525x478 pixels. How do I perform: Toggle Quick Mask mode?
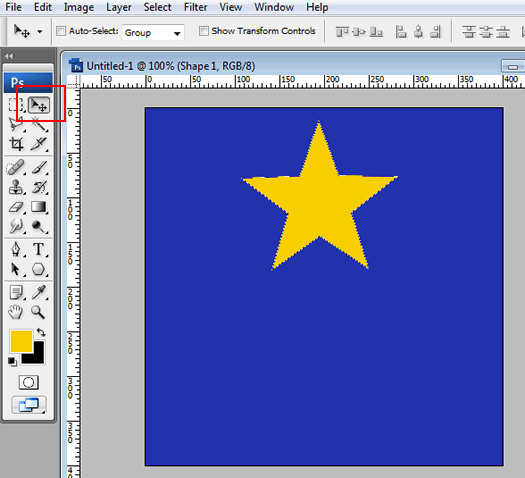click(x=28, y=383)
